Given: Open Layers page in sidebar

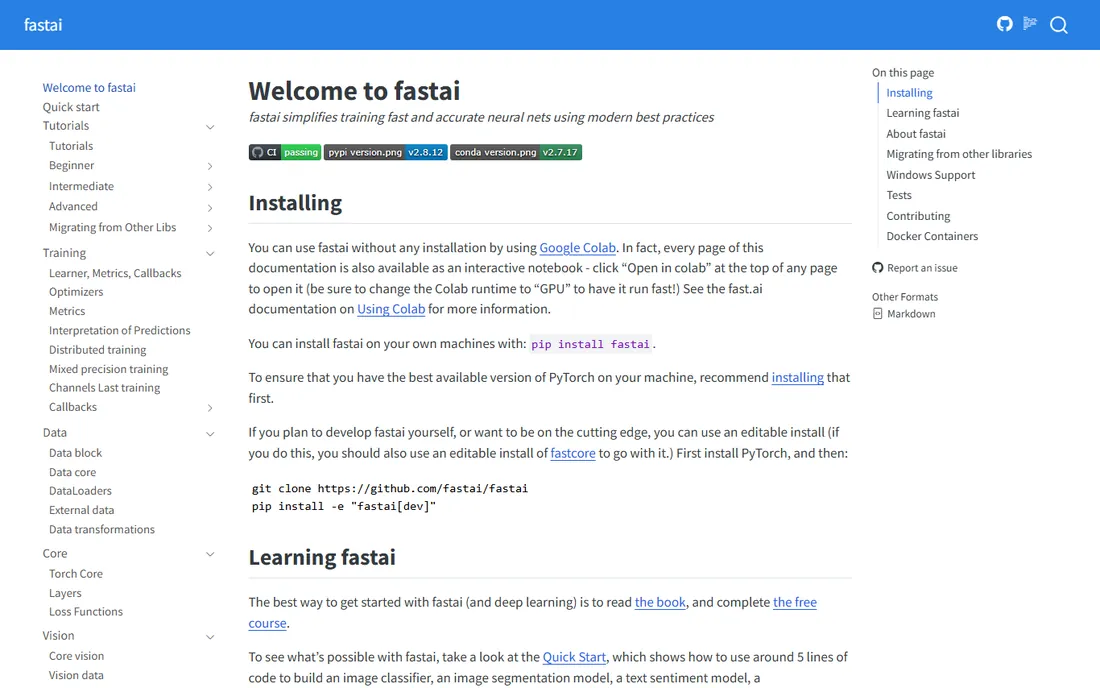Looking at the screenshot, I should coord(65,593).
